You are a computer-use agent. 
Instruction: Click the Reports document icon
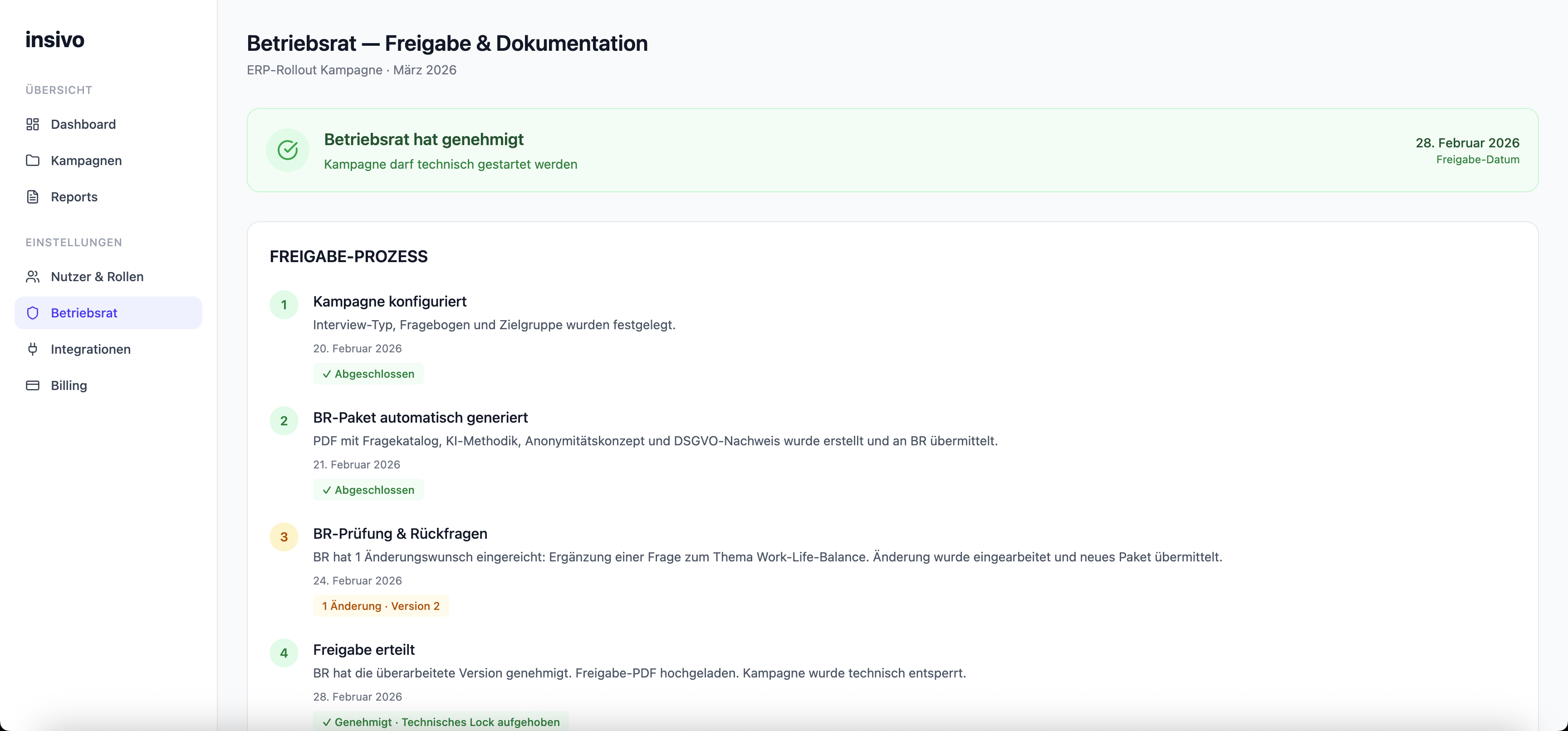tap(33, 197)
